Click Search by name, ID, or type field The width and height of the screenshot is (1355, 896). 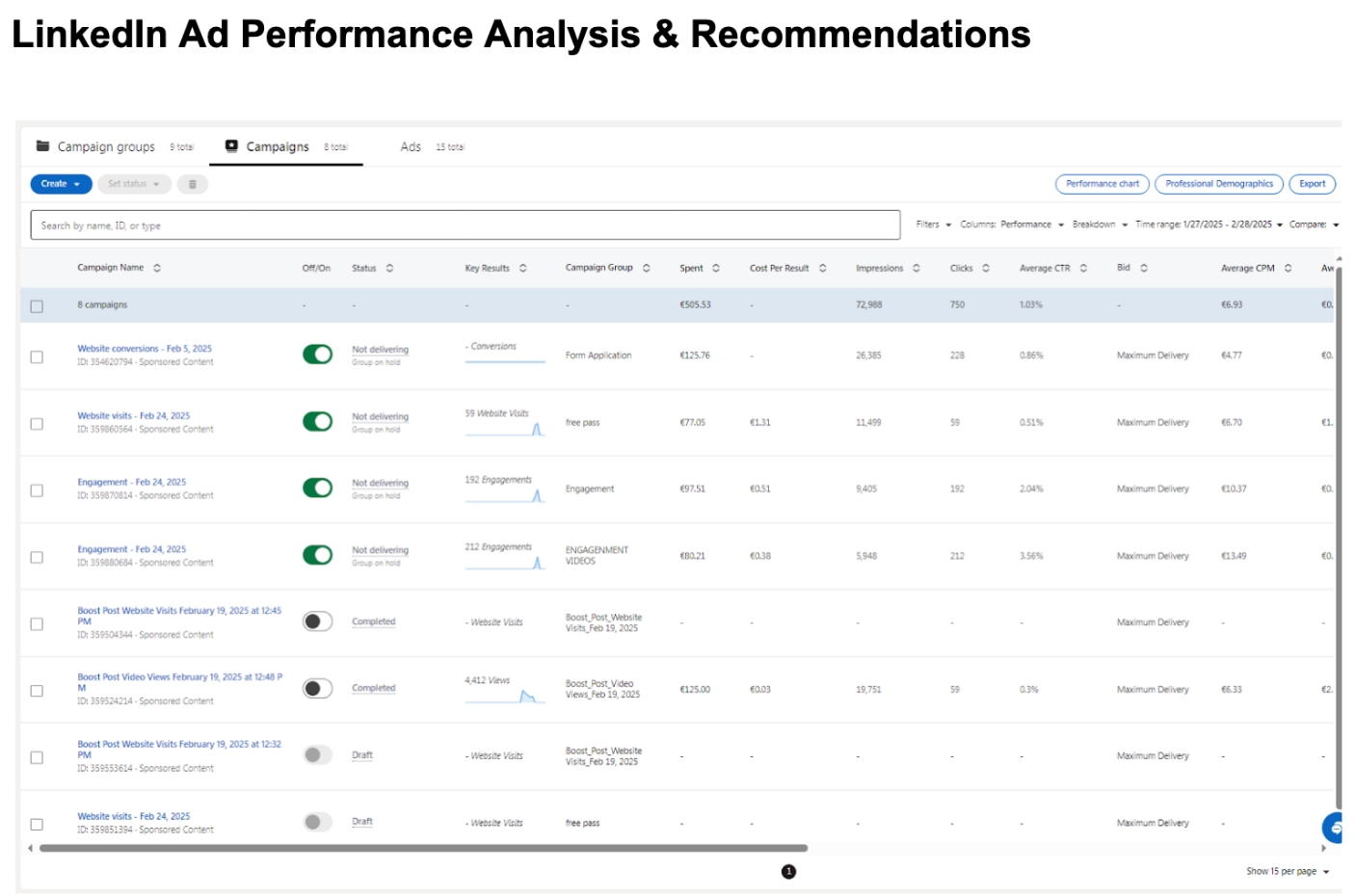tap(465, 225)
